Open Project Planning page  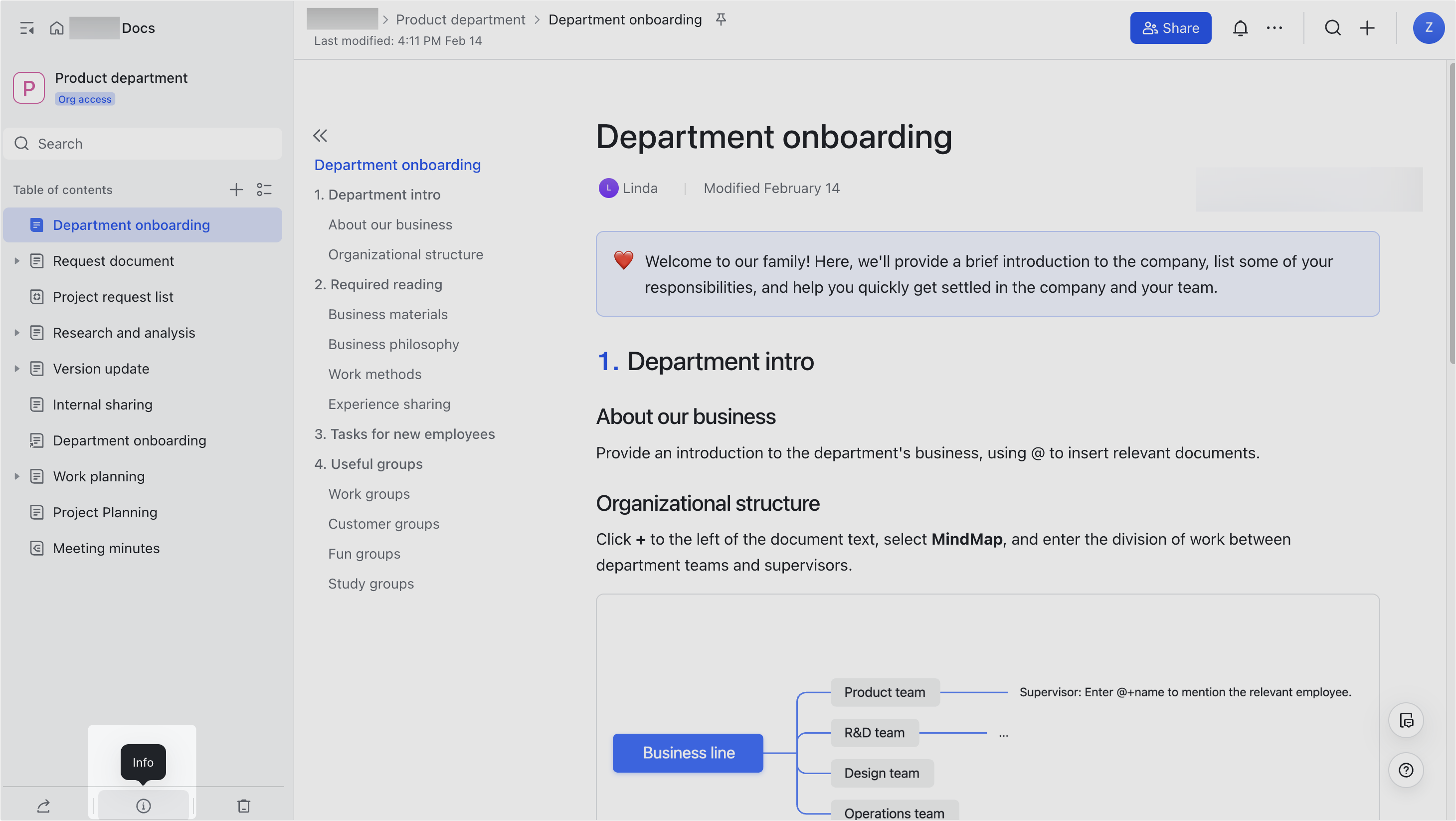(x=105, y=512)
